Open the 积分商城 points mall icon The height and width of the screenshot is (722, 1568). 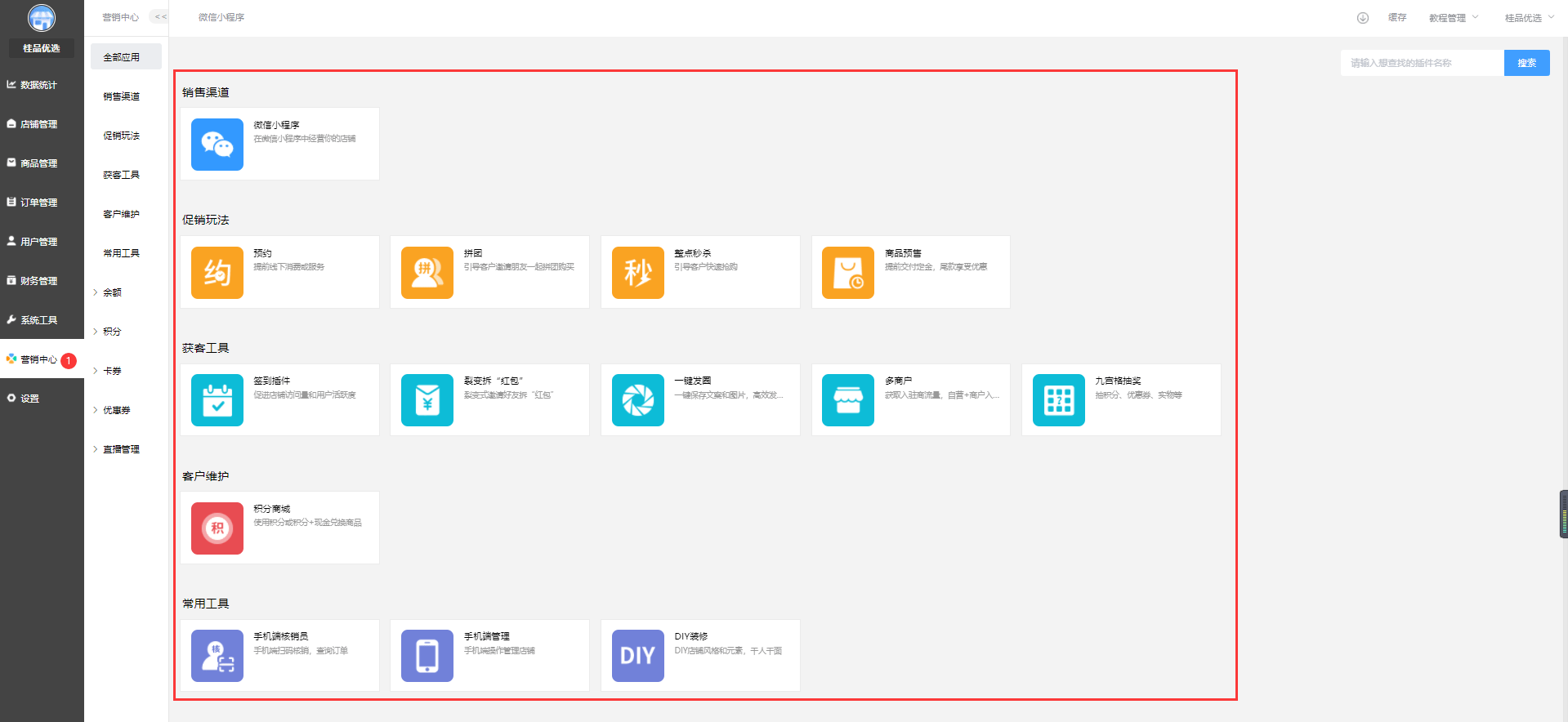click(217, 528)
